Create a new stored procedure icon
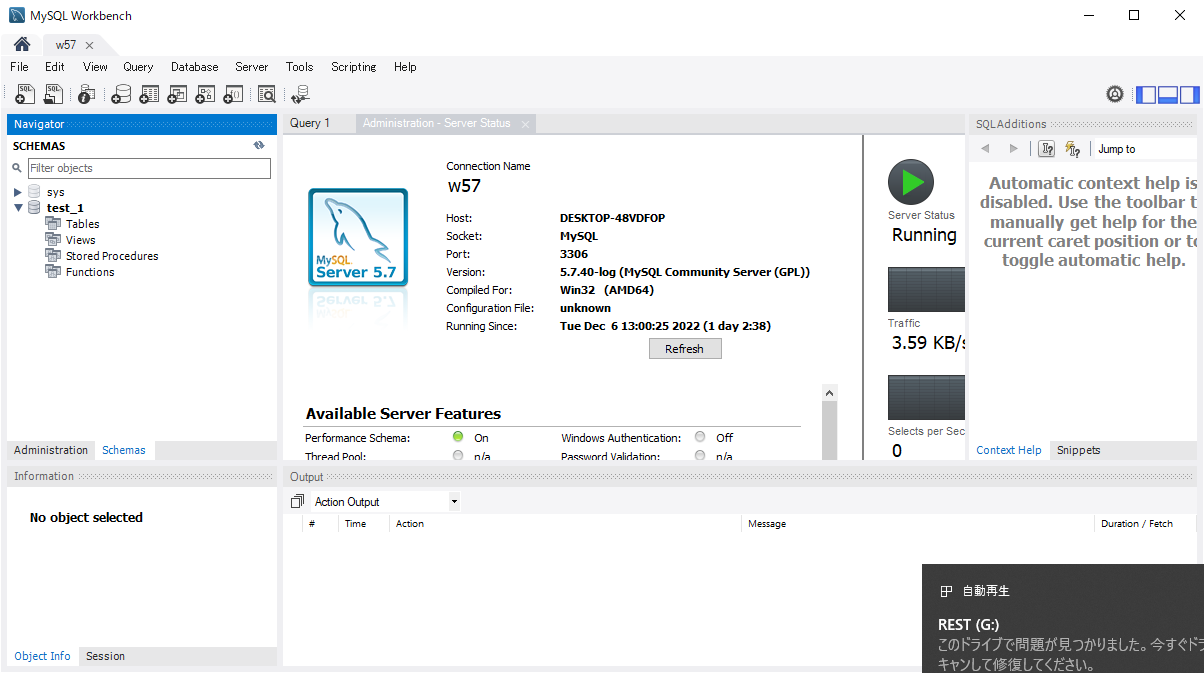 [x=205, y=94]
